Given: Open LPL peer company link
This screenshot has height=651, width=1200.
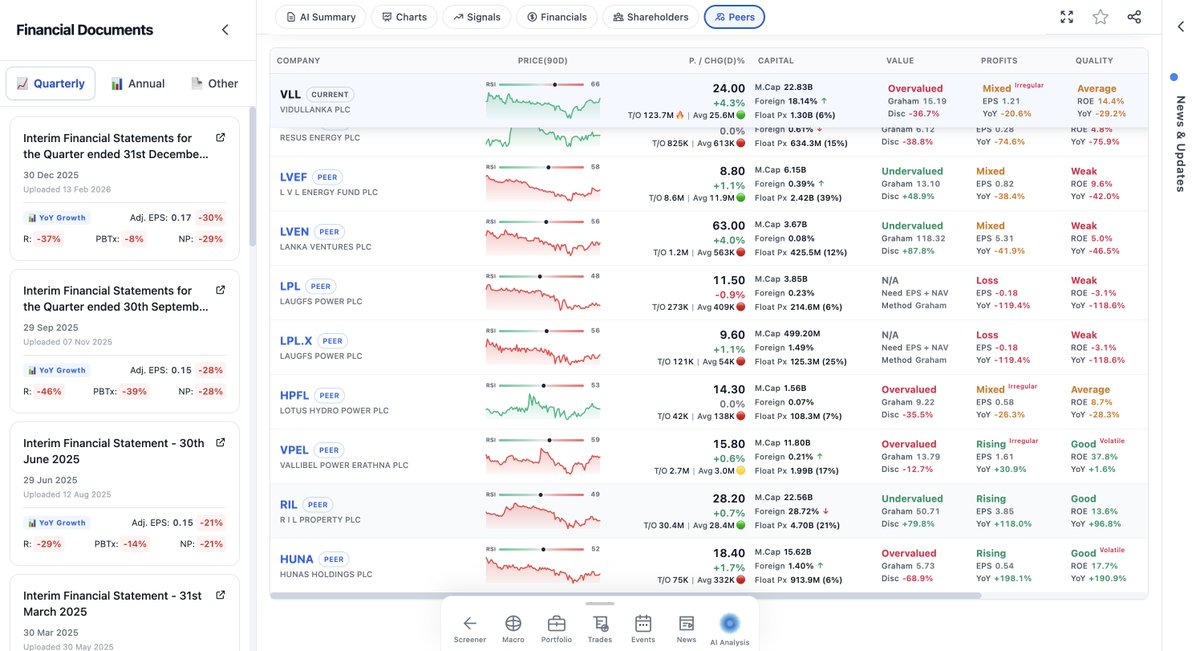Looking at the screenshot, I should [x=290, y=286].
